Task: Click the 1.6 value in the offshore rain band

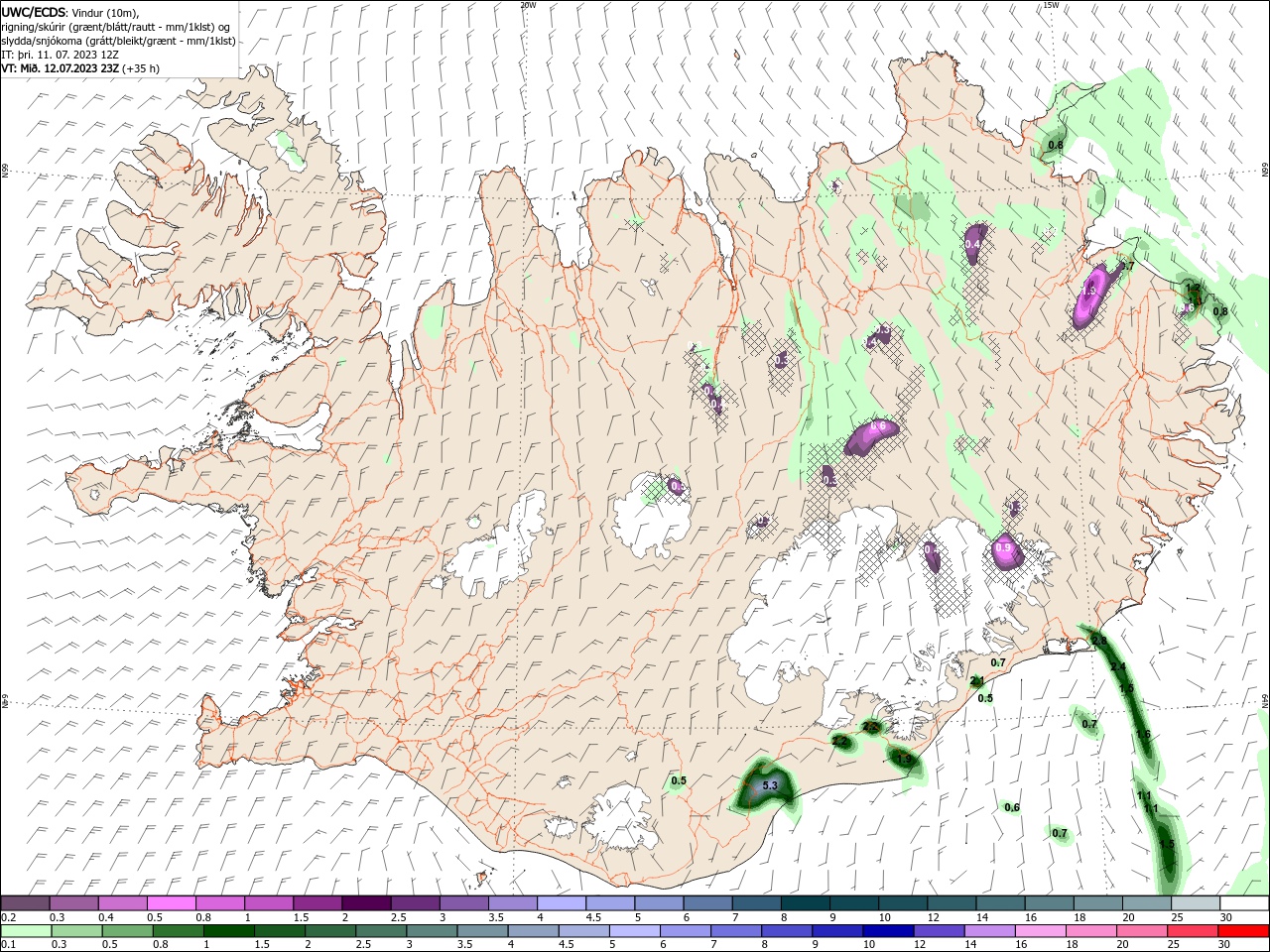Action: 1143,734
